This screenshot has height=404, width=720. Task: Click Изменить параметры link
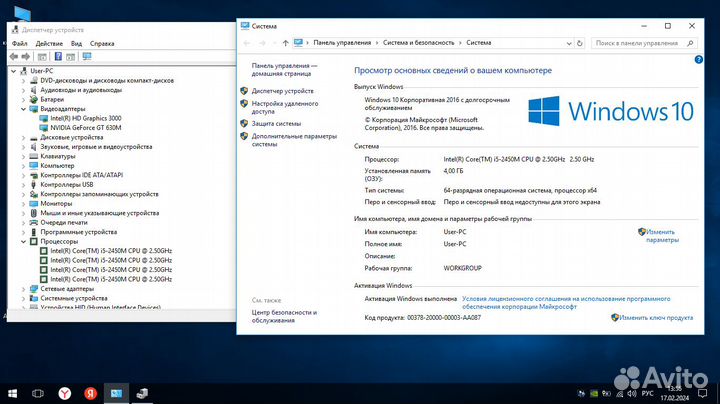point(662,236)
